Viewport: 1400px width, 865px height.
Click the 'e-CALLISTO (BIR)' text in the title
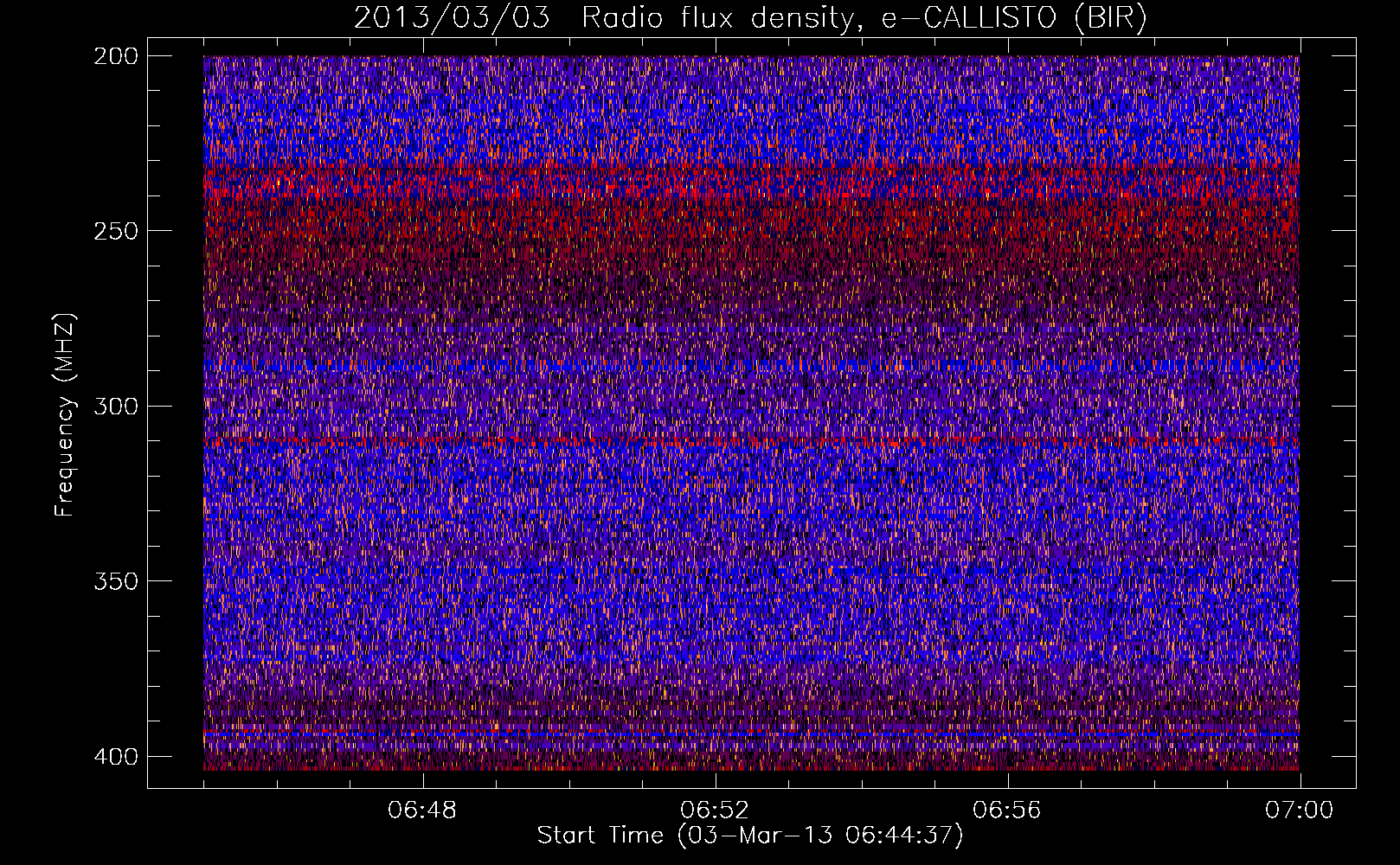[x=1013, y=18]
